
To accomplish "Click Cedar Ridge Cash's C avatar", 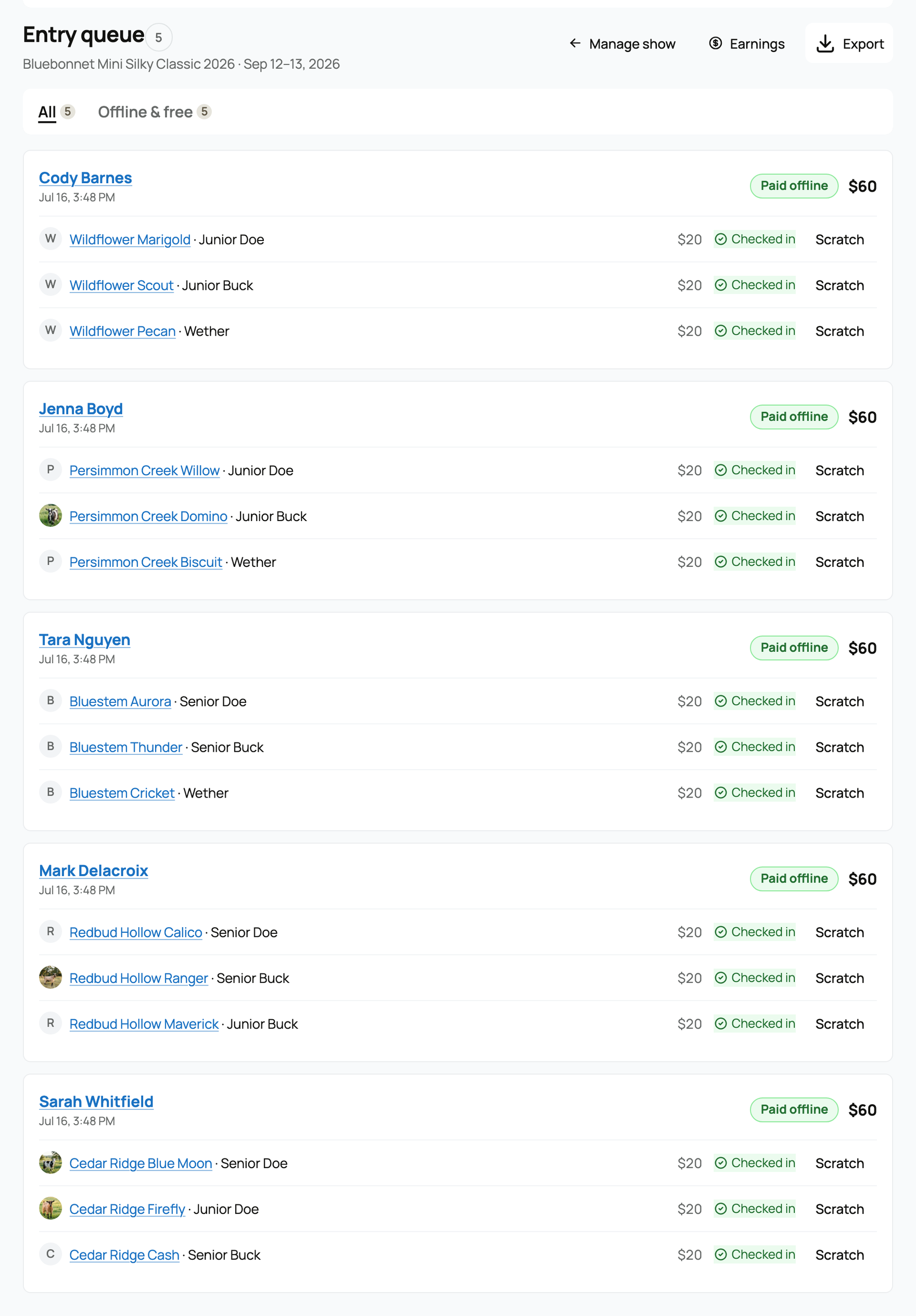I will pos(50,1254).
